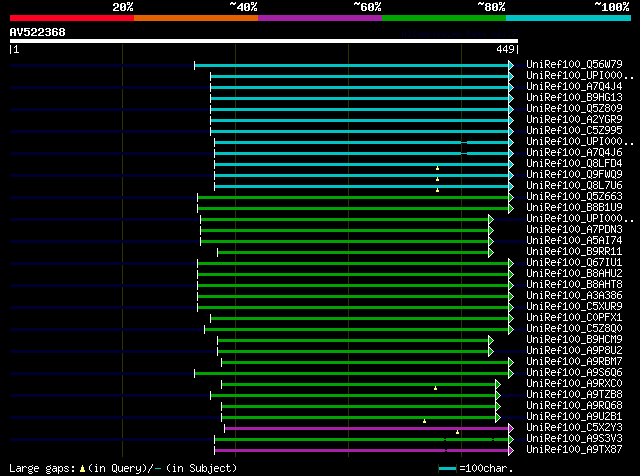Select the UniRef100_C5Z8Q0 label
Viewport: 640px width, 476px height.
click(x=574, y=329)
